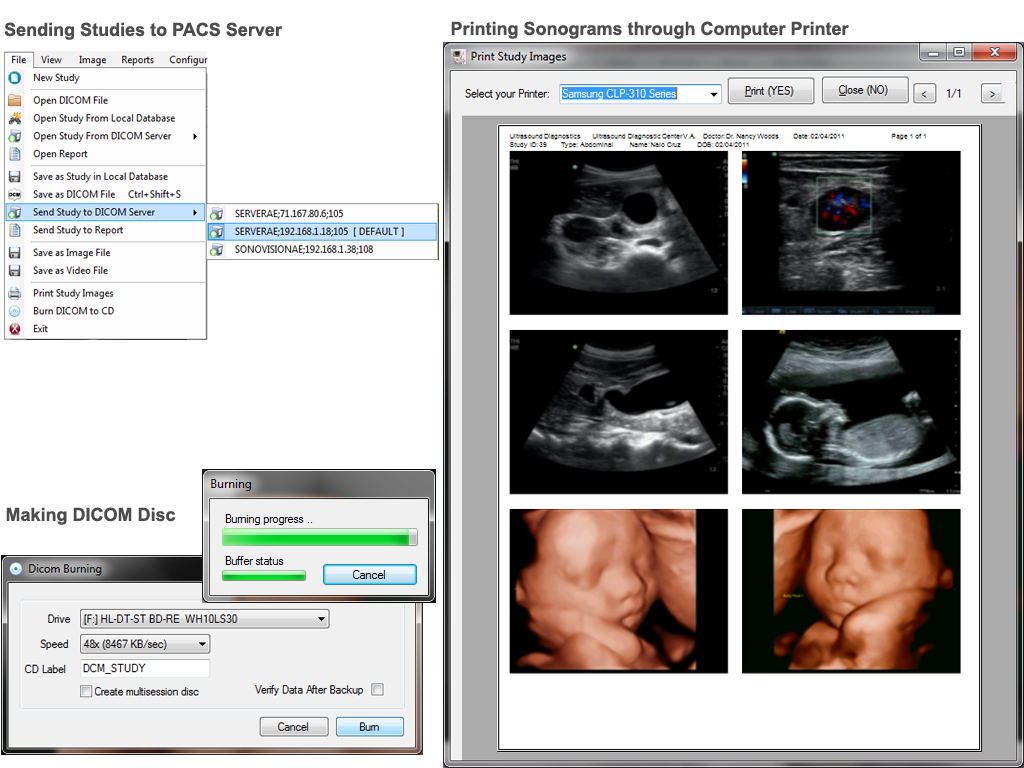The image size is (1024, 768).
Task: Click the Dicom Burning dialog disc icon
Action: tap(16, 569)
